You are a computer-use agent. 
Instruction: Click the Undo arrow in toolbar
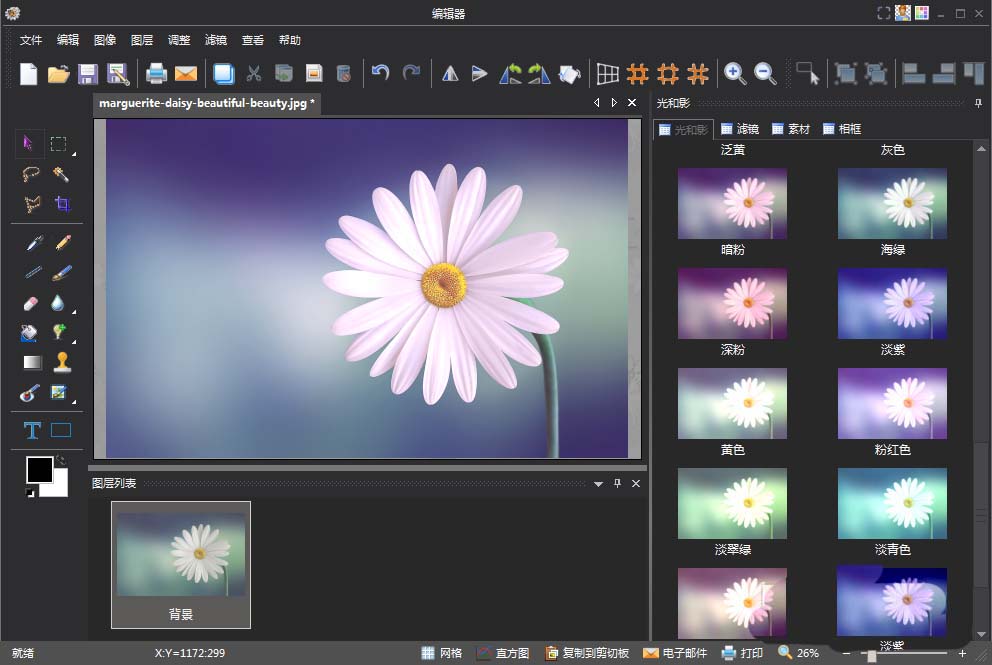380,73
